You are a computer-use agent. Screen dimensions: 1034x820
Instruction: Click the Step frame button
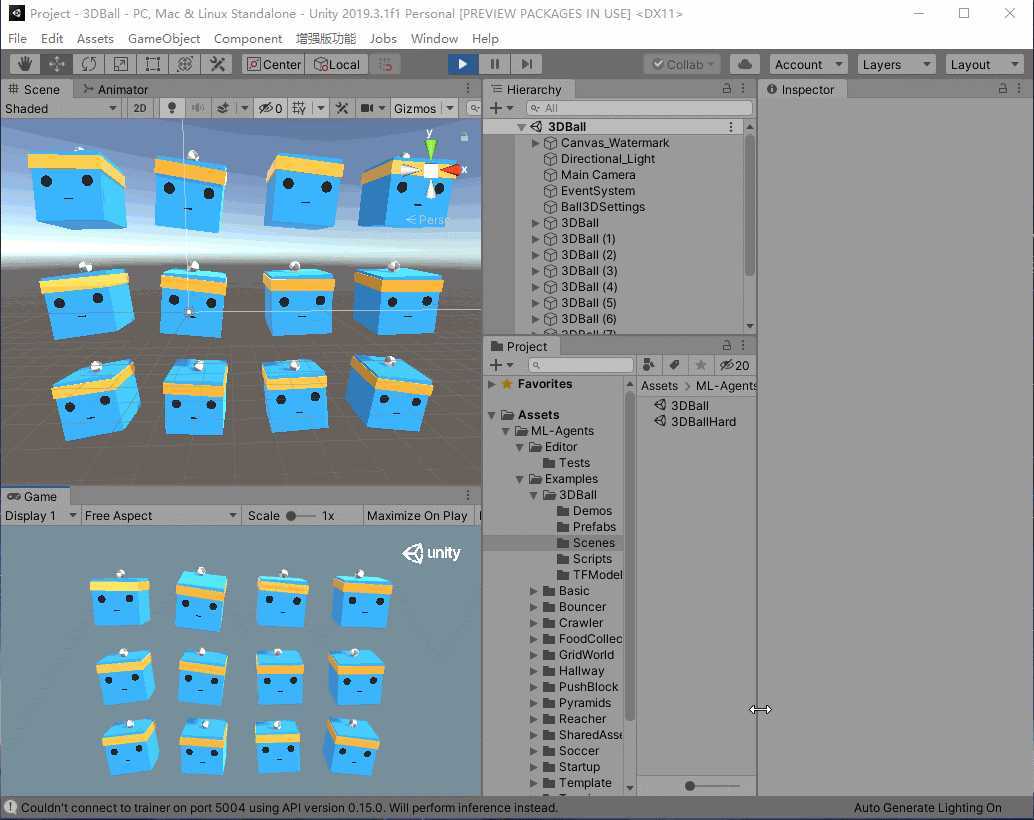click(527, 64)
